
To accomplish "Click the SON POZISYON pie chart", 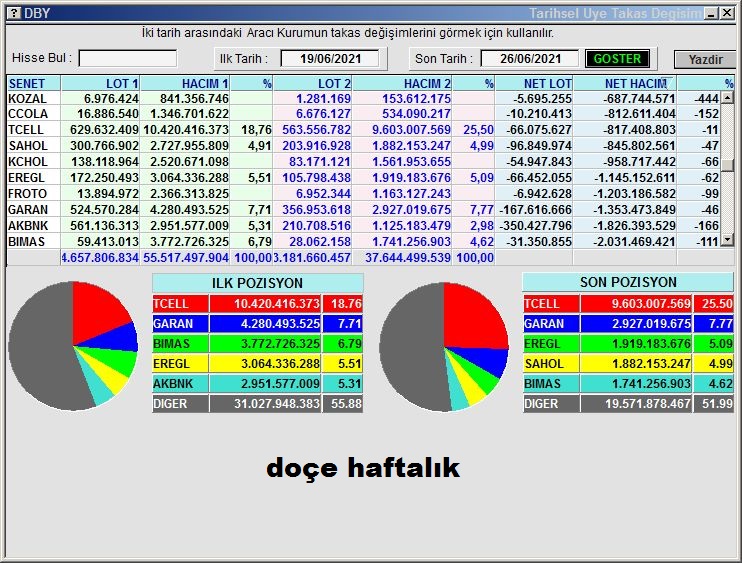I will [444, 347].
